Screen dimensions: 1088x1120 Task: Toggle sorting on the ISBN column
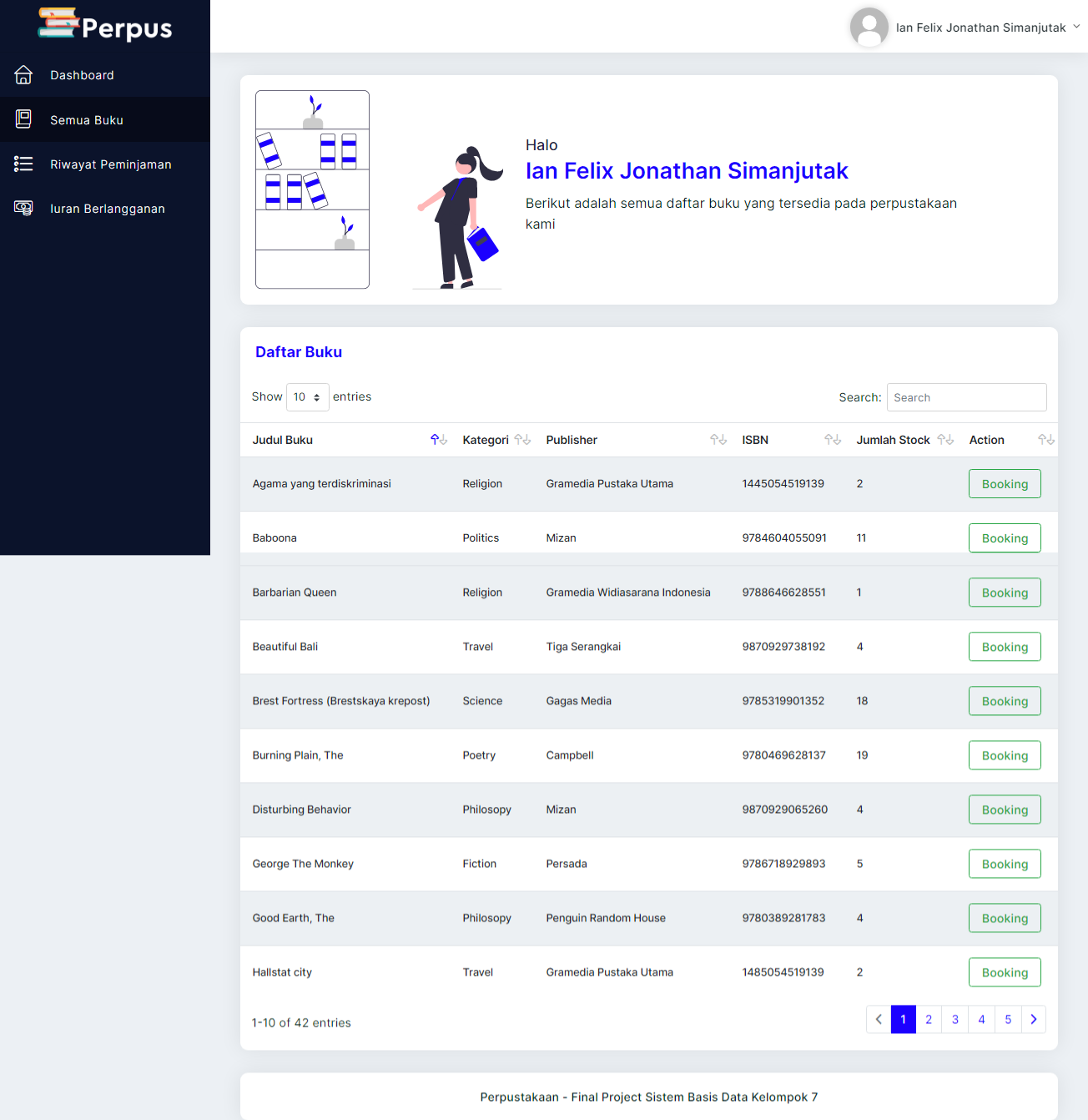point(832,439)
